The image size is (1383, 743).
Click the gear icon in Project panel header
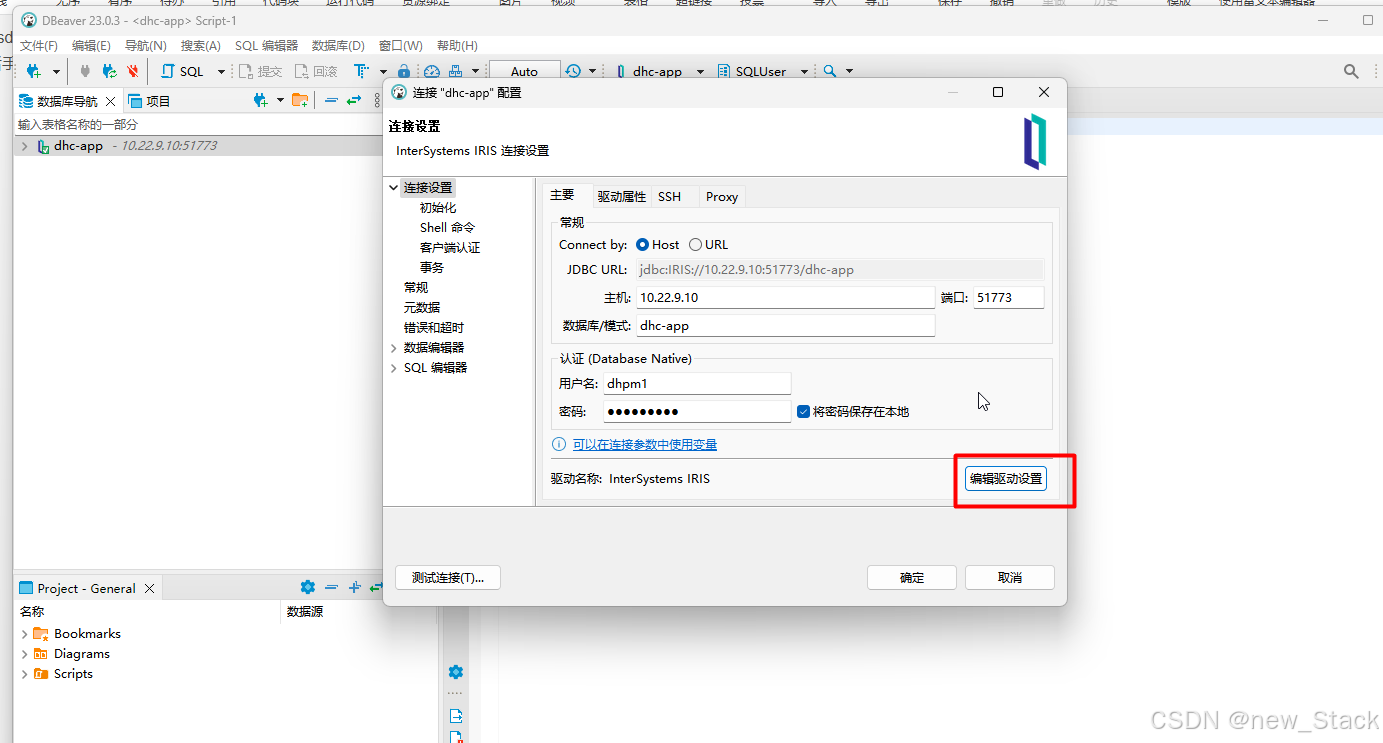tap(308, 587)
